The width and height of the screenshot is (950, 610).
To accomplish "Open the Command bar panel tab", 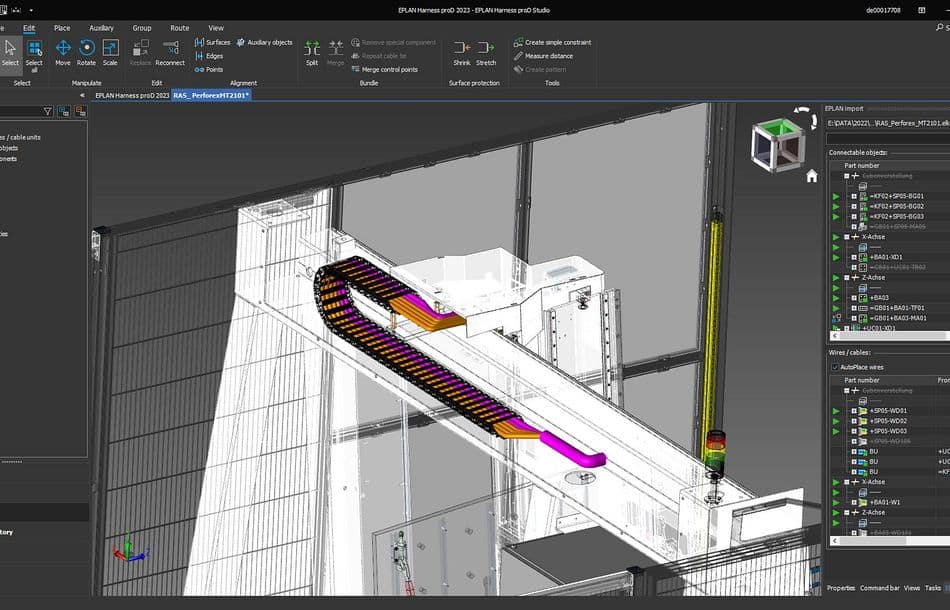I will coord(880,588).
